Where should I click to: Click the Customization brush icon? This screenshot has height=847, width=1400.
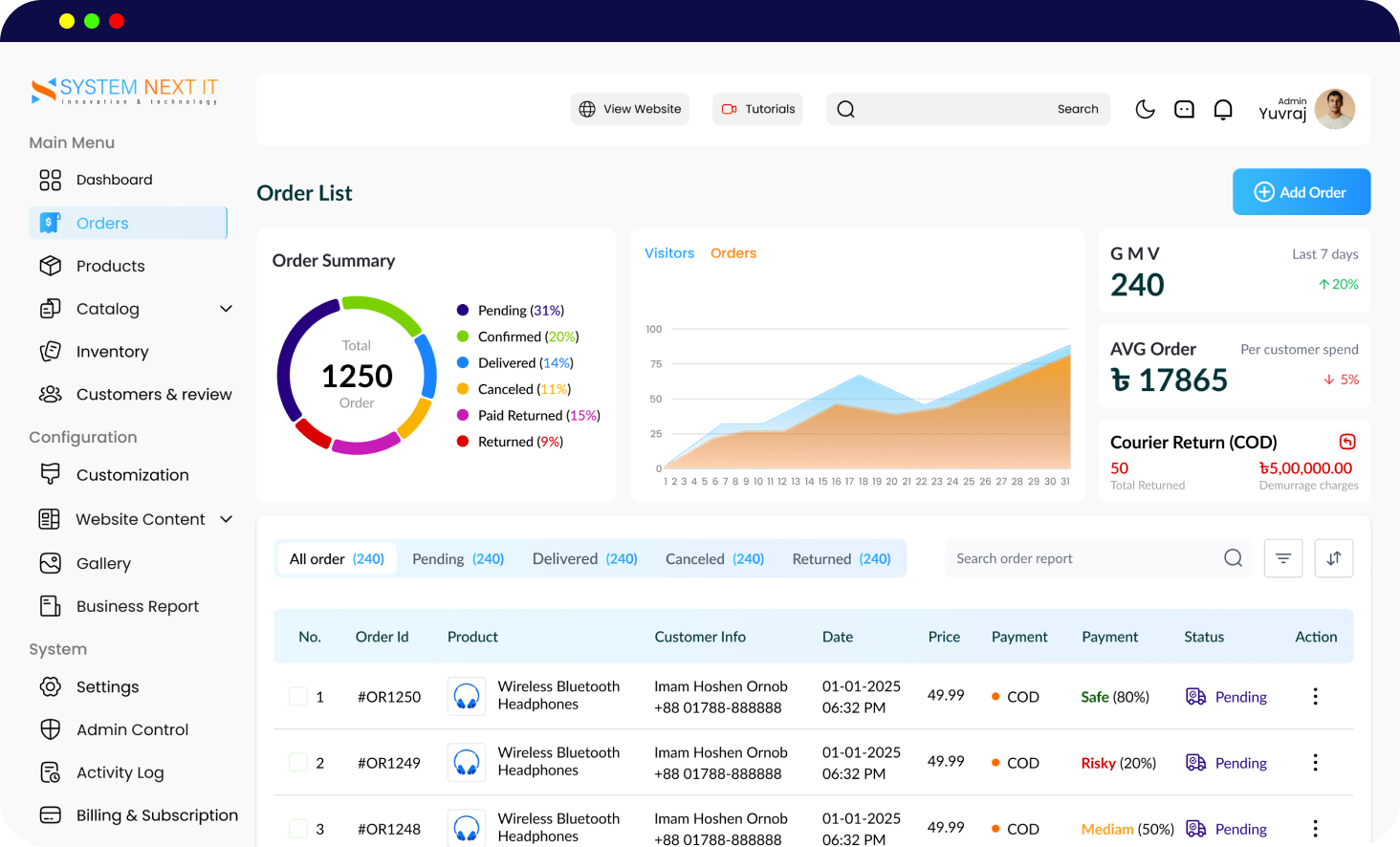pos(50,474)
